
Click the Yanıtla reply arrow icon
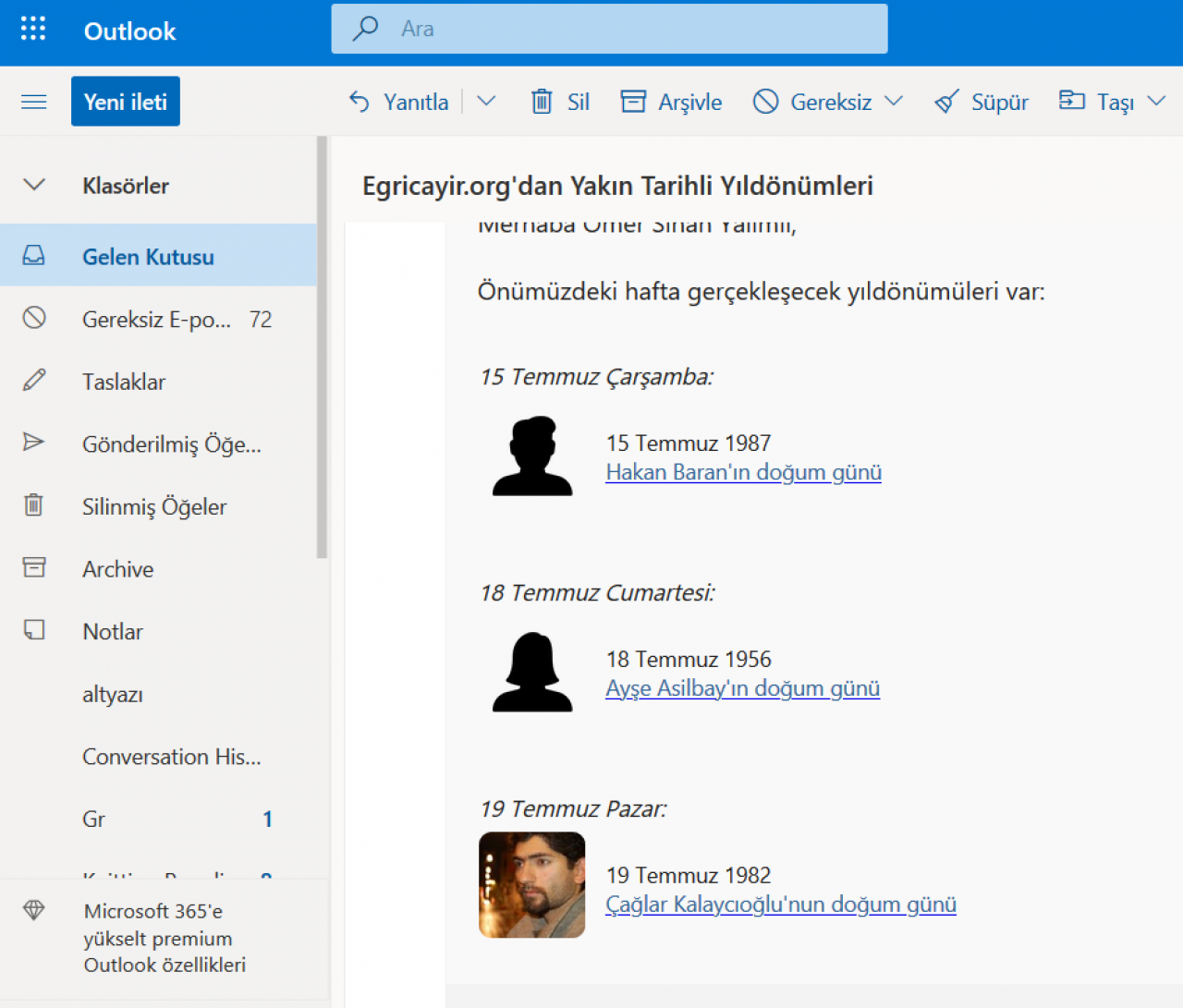click(360, 102)
